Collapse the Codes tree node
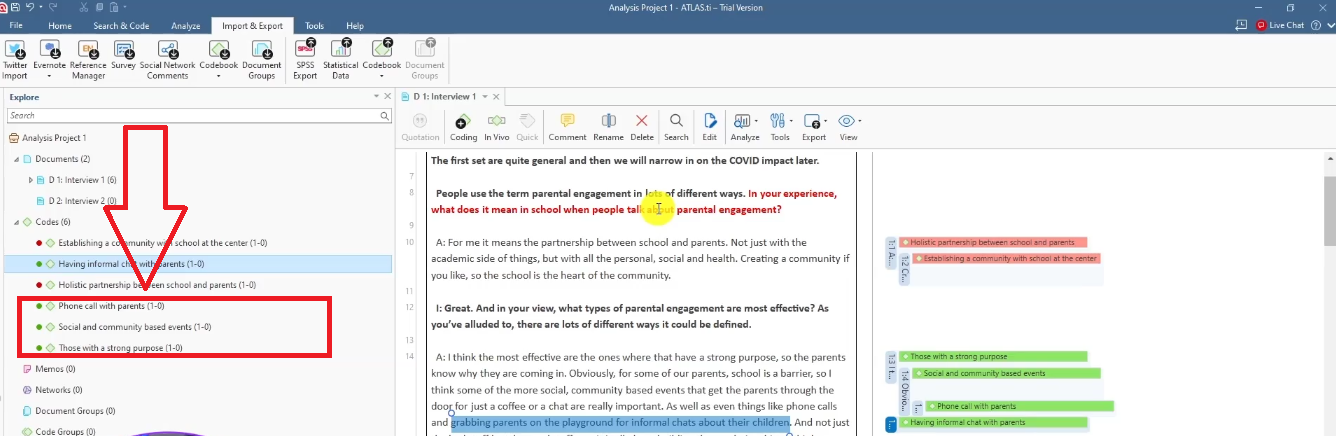Screen dimensions: 1336x436 pyautogui.click(x=16, y=222)
